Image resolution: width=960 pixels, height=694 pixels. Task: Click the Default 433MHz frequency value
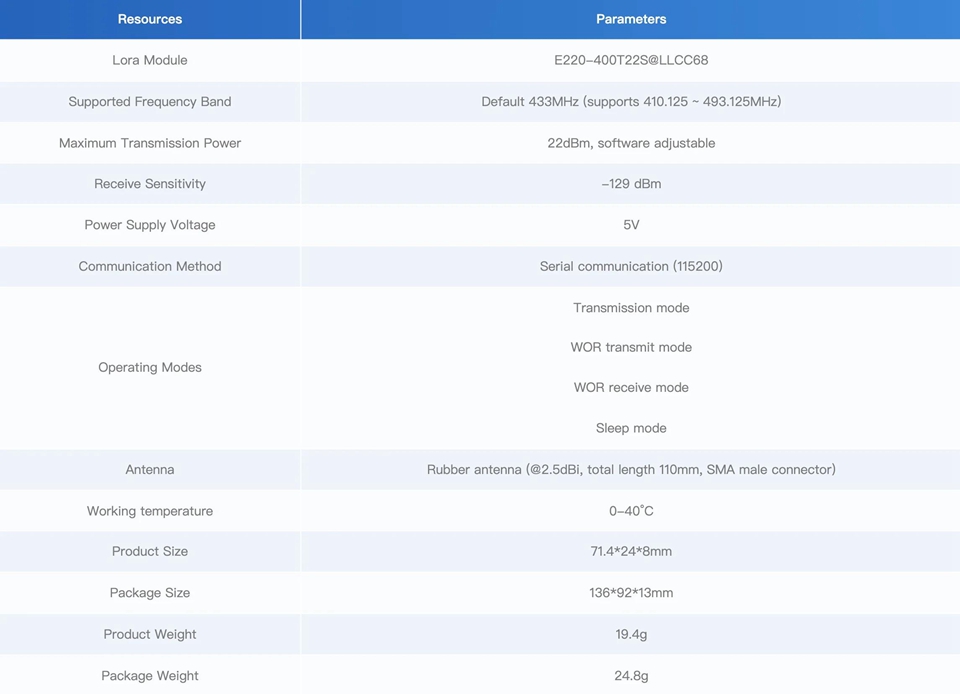tap(631, 102)
